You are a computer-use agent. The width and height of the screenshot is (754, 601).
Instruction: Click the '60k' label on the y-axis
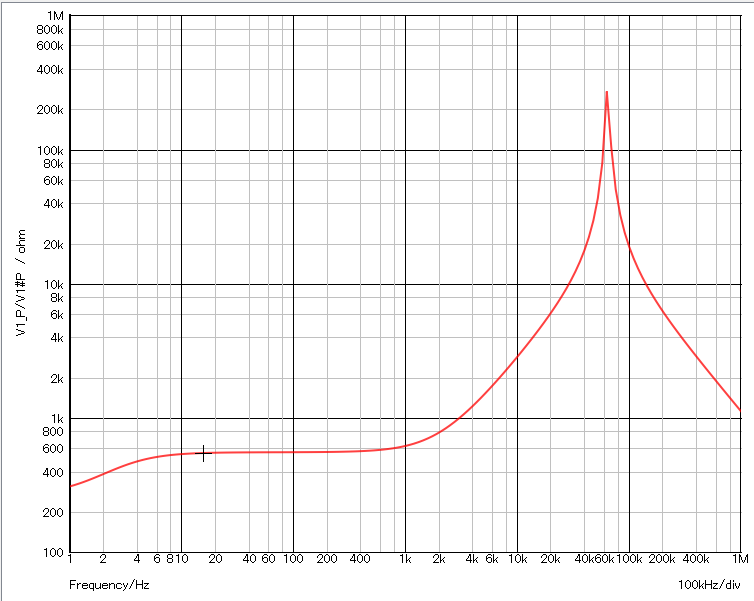coord(53,181)
